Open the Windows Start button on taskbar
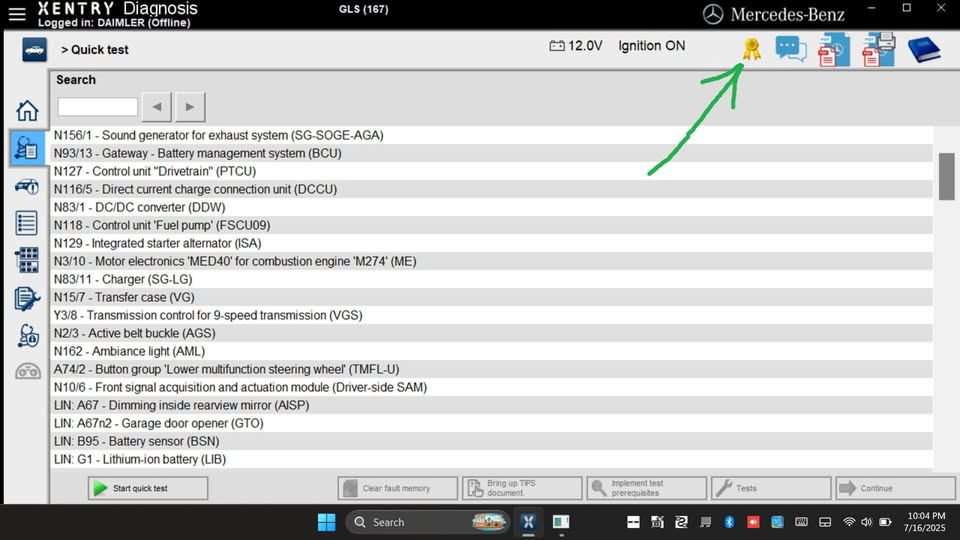Image resolution: width=960 pixels, height=540 pixels. click(326, 522)
